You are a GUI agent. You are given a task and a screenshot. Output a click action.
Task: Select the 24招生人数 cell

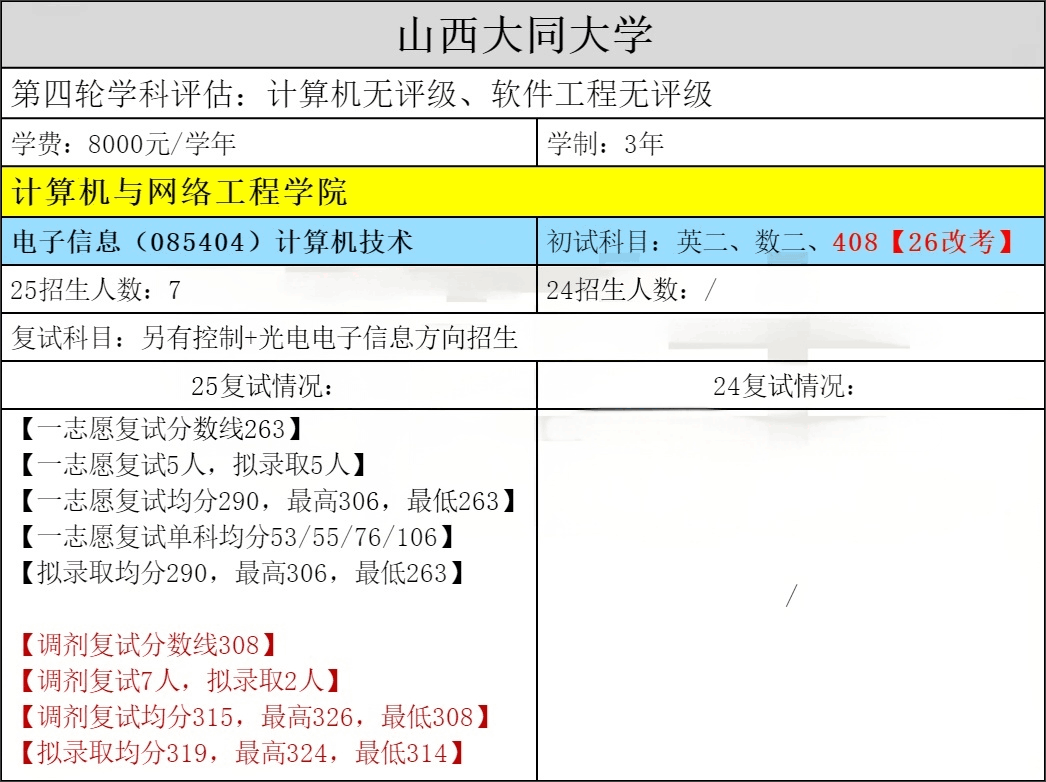coord(632,290)
